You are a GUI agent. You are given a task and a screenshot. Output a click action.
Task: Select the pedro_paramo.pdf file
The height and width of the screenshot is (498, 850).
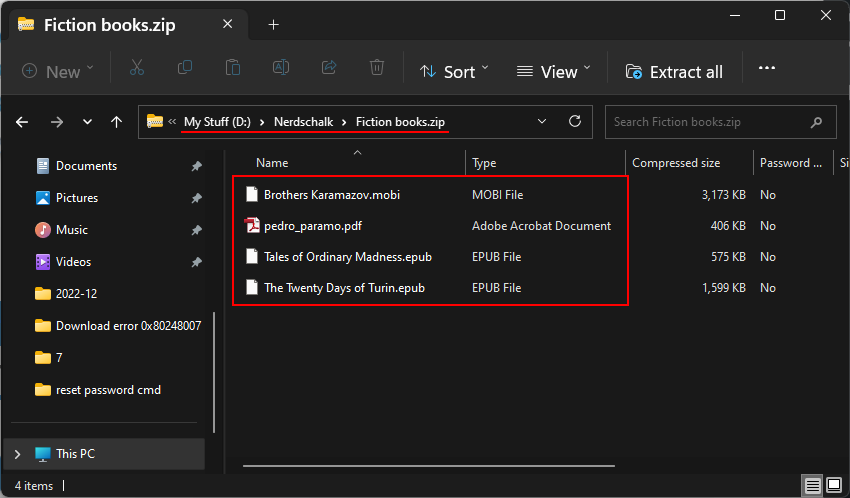[x=312, y=226]
